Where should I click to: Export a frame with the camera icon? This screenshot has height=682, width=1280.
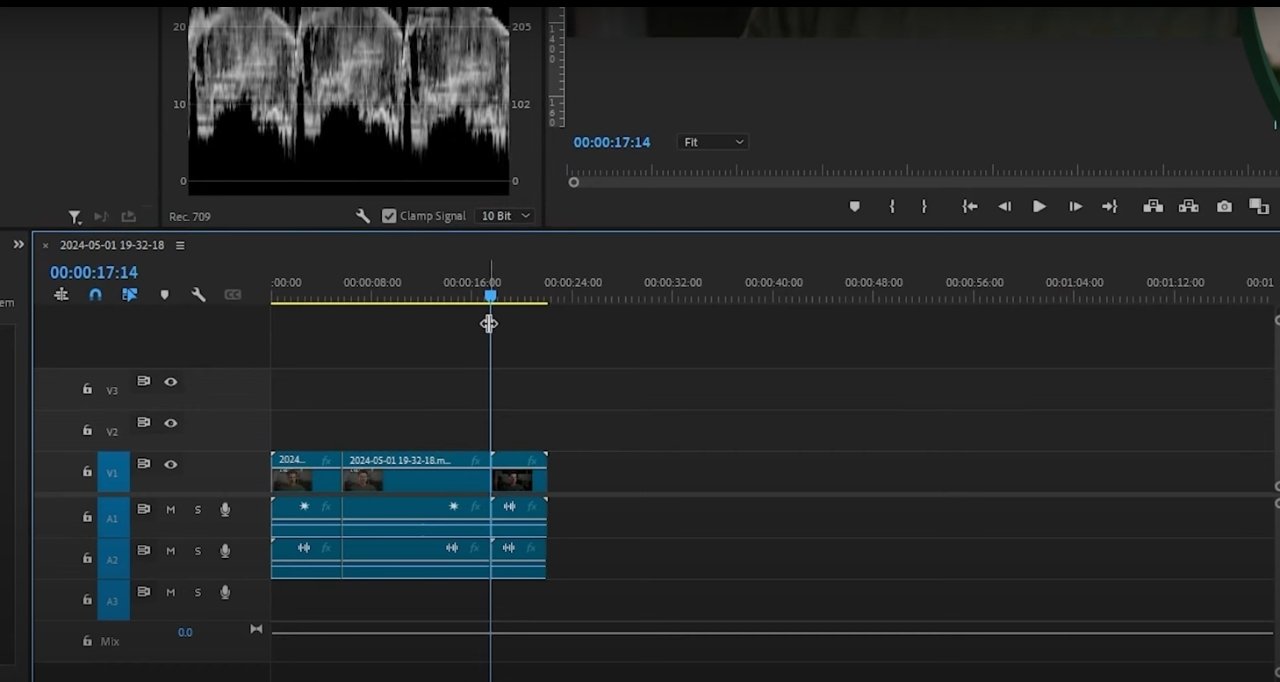[1224, 206]
